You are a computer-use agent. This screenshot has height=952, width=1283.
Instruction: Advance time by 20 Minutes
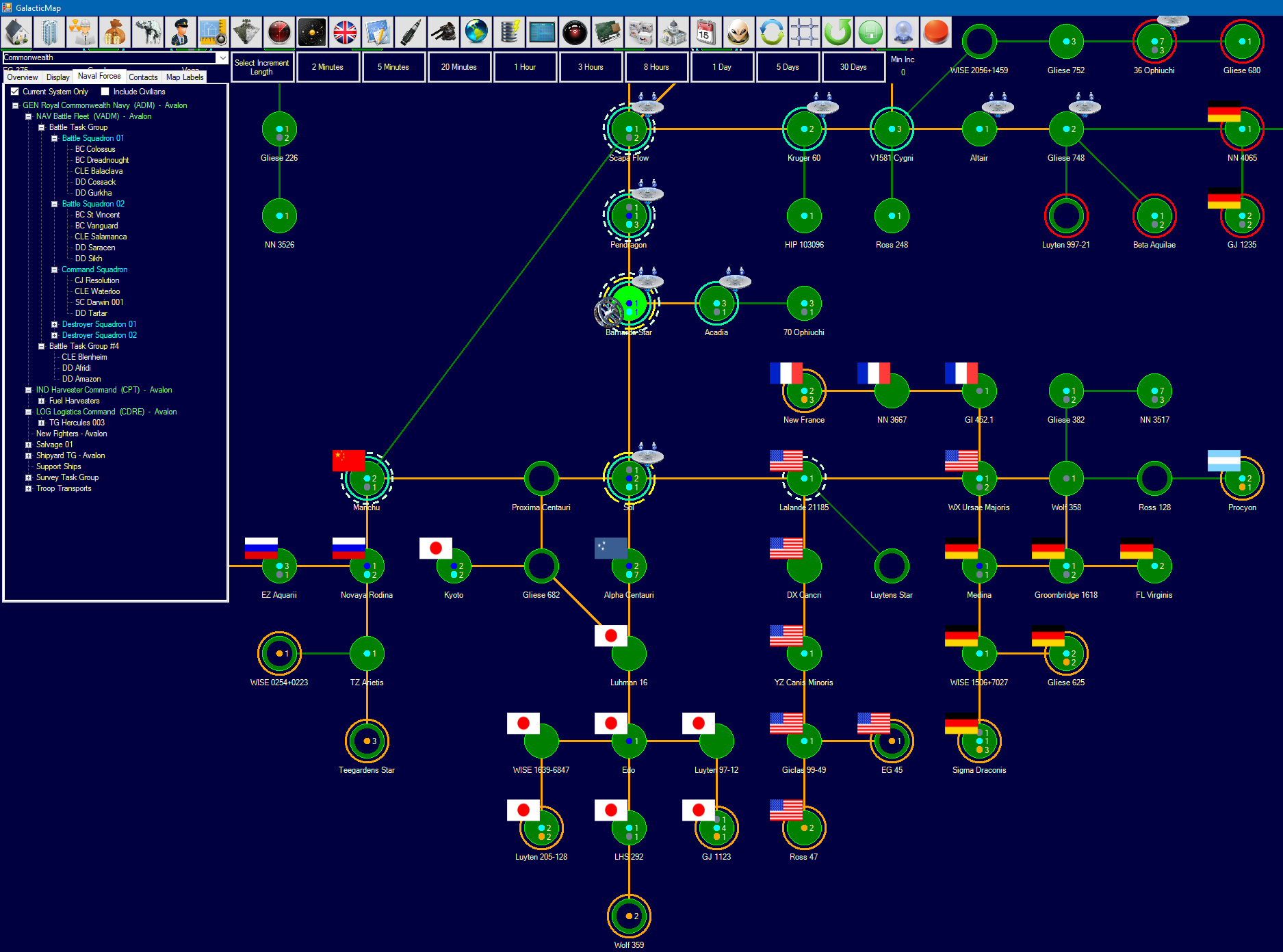pyautogui.click(x=459, y=67)
